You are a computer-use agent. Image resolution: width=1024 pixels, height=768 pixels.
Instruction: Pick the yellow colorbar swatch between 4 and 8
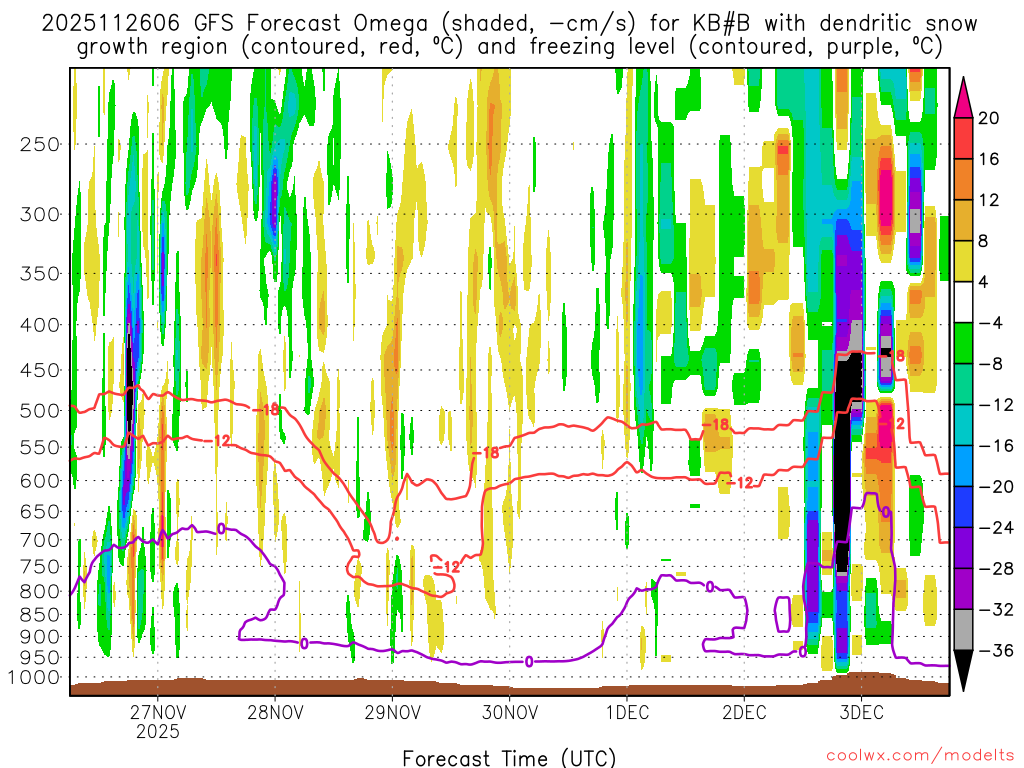point(963,261)
